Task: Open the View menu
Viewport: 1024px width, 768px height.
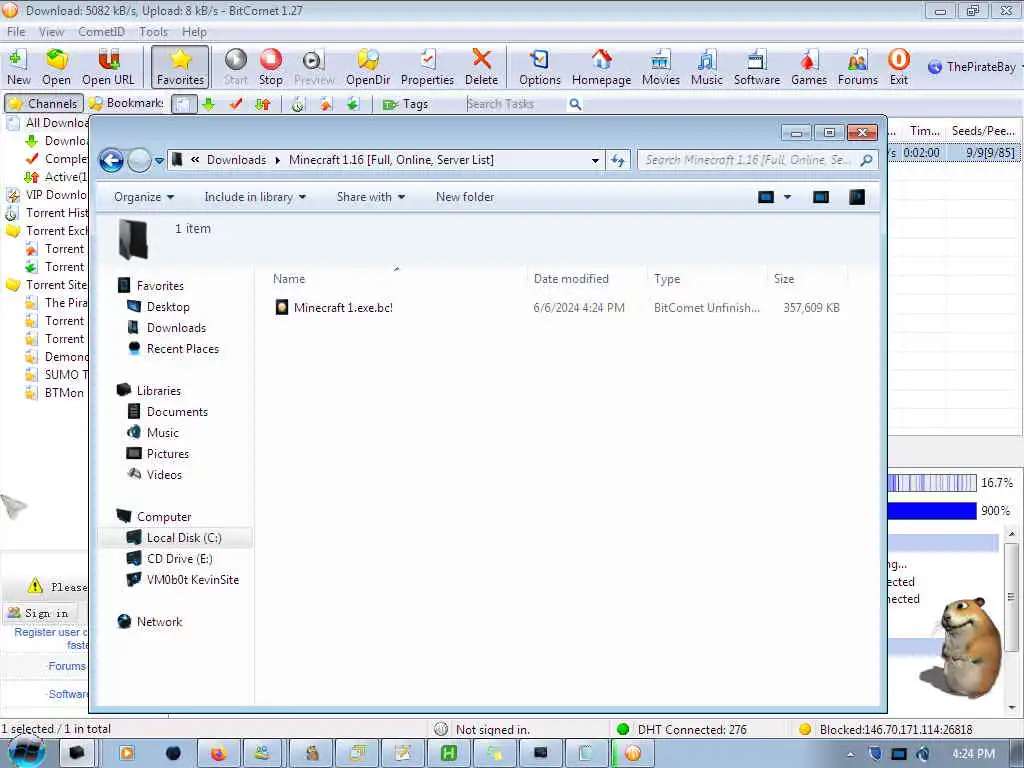Action: [51, 31]
